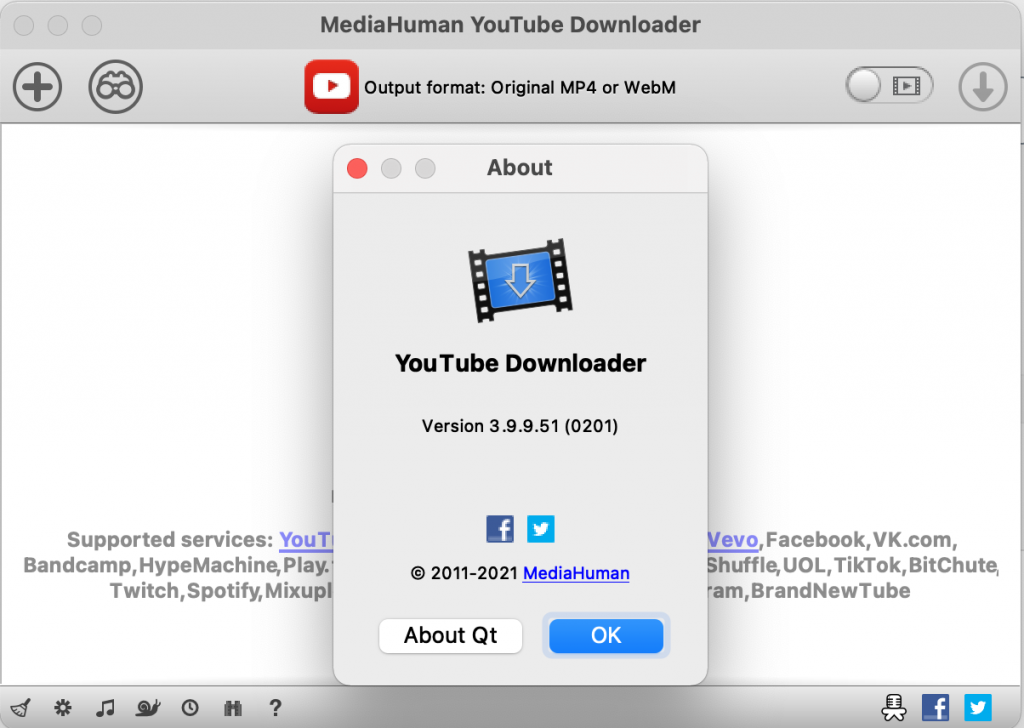The width and height of the screenshot is (1024, 728).
Task: Click the About Qt button
Action: point(451,635)
